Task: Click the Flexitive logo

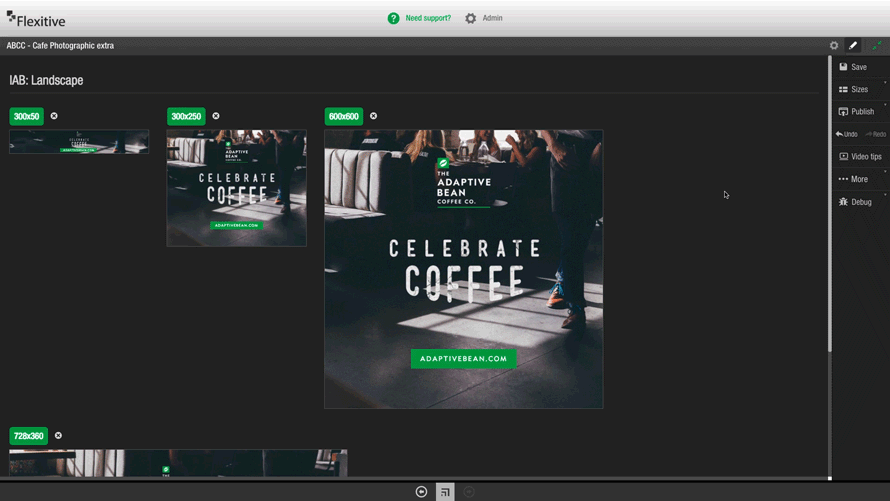Action: 36,20
